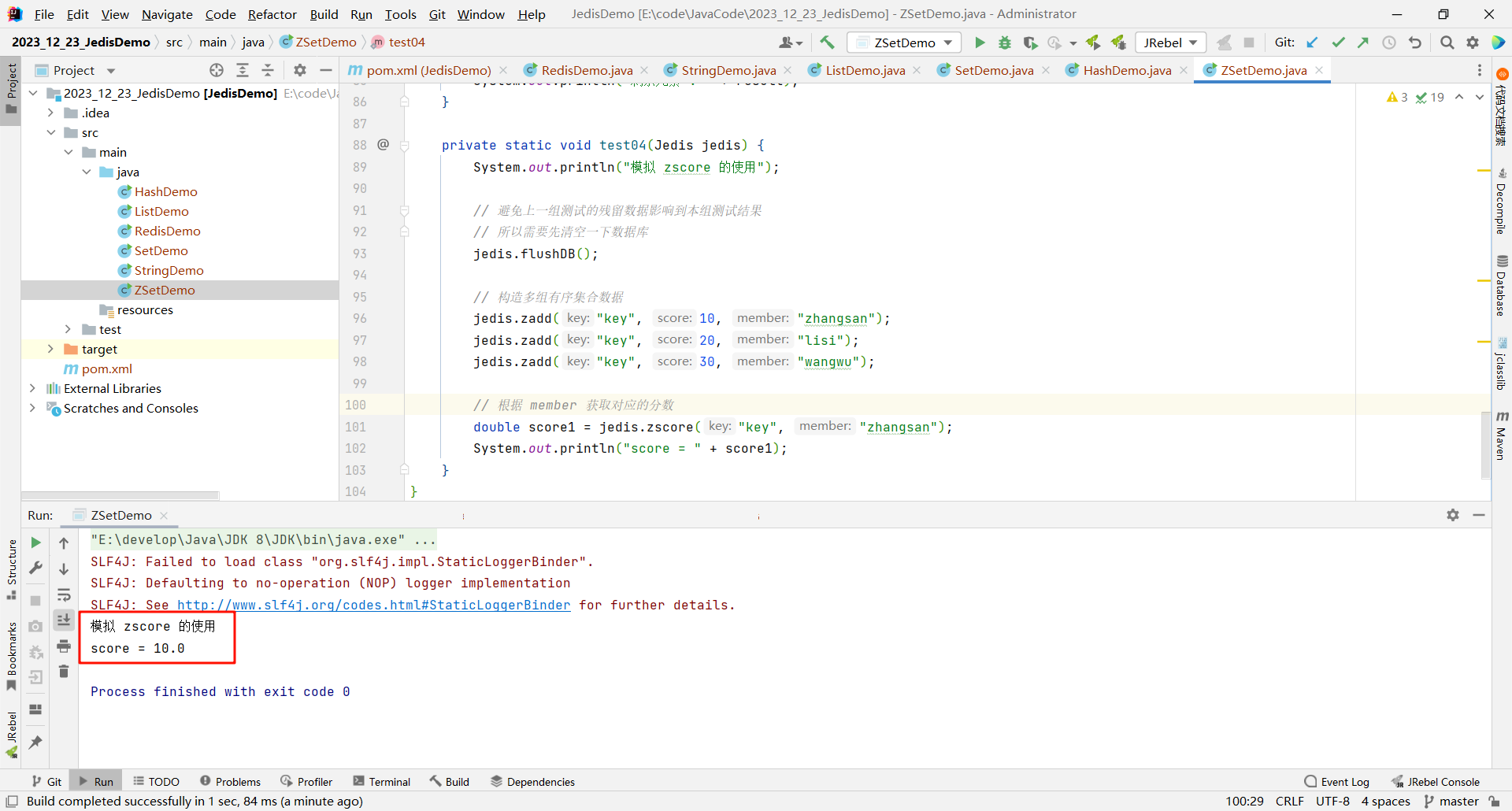The image size is (1512, 811).
Task: Clear console with trash icon
Action: 64,672
